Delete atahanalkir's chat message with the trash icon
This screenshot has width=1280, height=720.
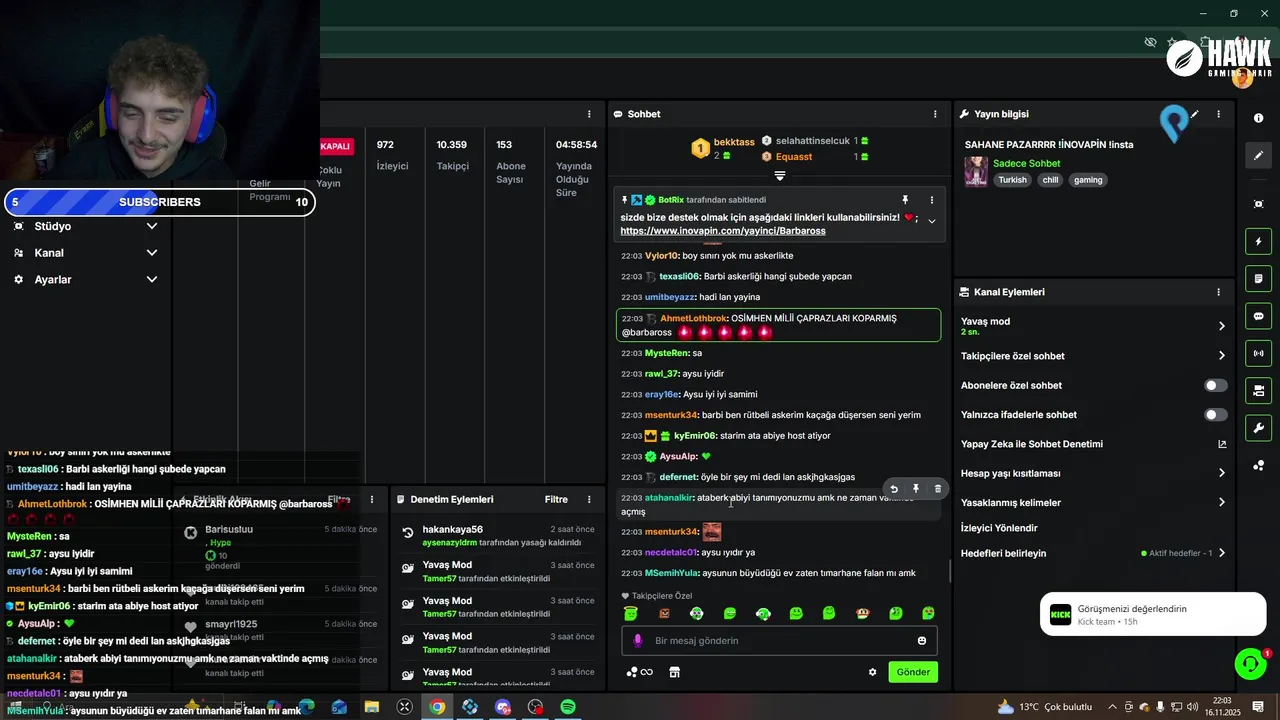click(937, 489)
